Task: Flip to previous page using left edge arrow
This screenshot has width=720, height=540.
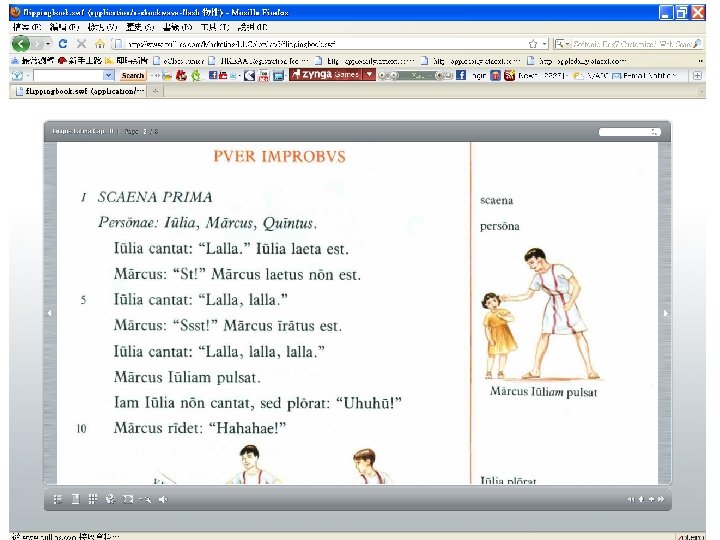Action: coord(50,313)
